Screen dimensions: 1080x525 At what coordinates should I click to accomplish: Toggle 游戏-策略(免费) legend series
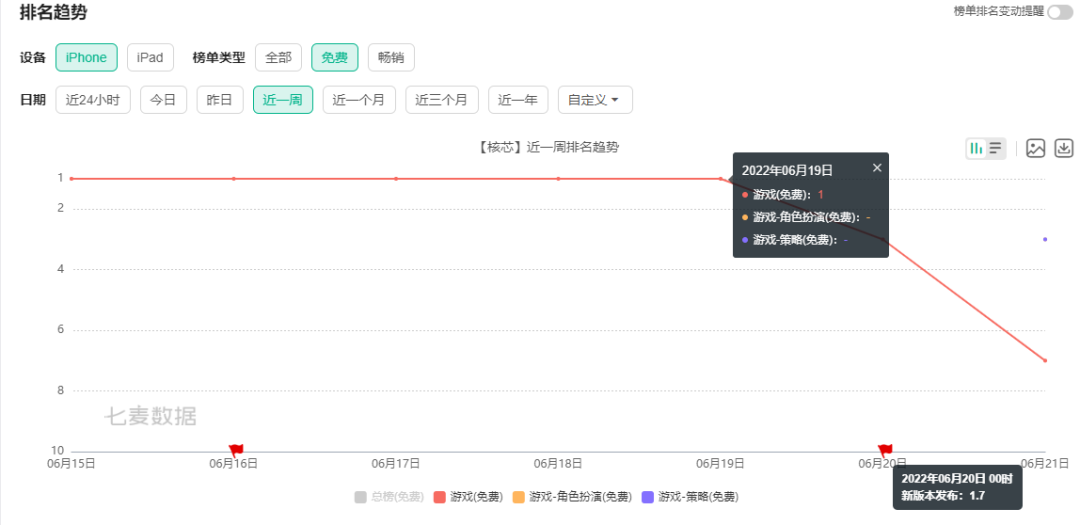point(689,497)
